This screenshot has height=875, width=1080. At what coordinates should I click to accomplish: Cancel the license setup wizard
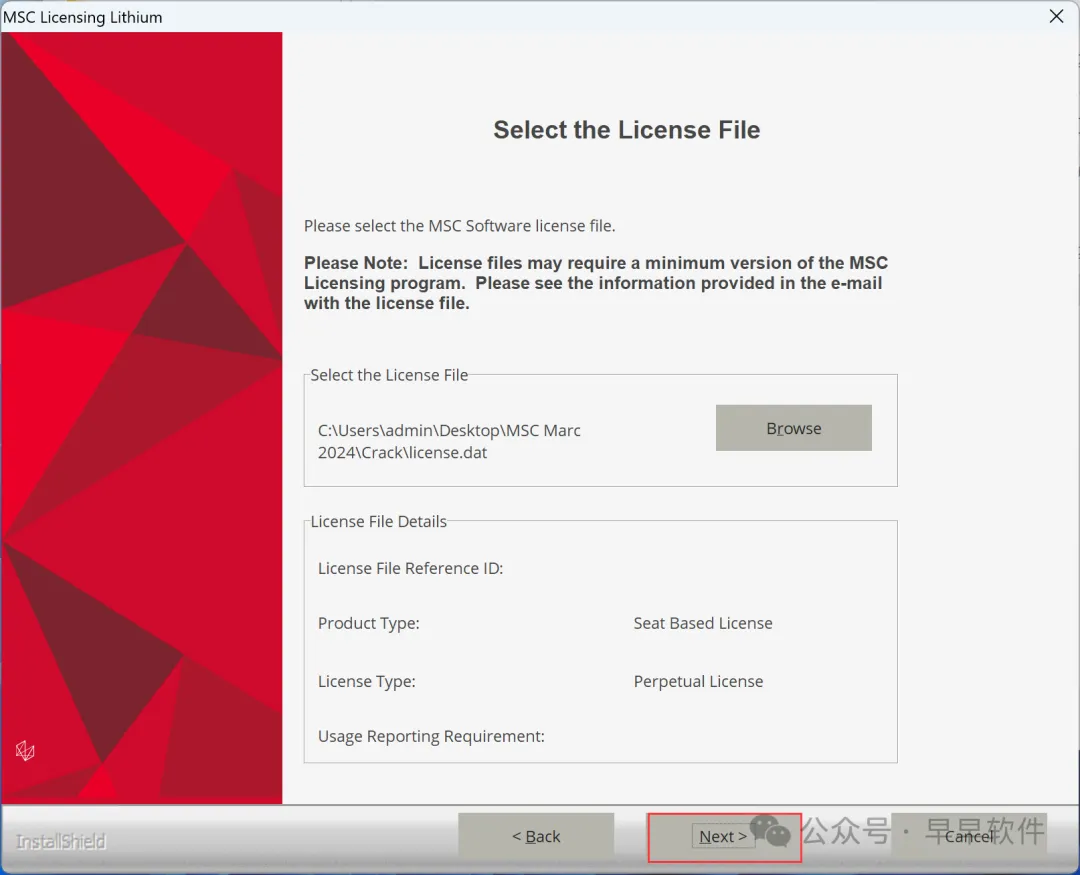point(969,836)
